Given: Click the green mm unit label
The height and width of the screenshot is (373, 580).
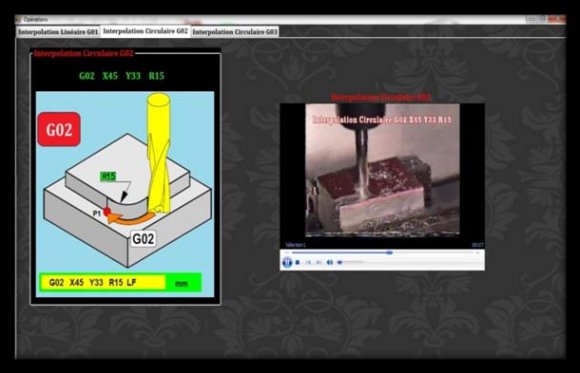Looking at the screenshot, I should tap(181, 283).
